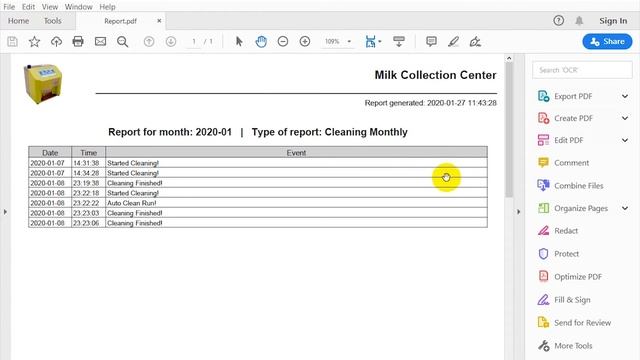
Task: Zoom in with the plus icon
Action: point(305,41)
